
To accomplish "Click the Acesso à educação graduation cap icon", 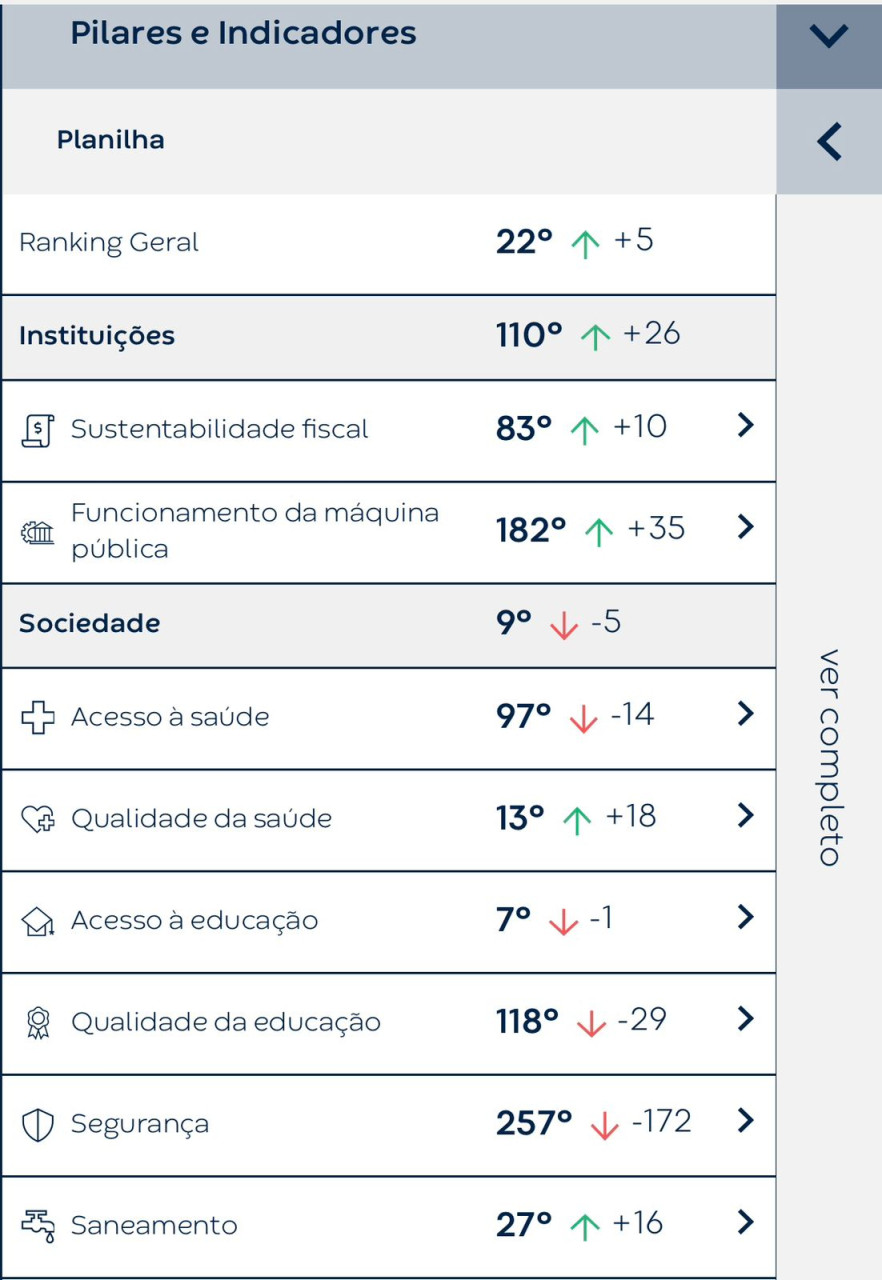I will (38, 921).
